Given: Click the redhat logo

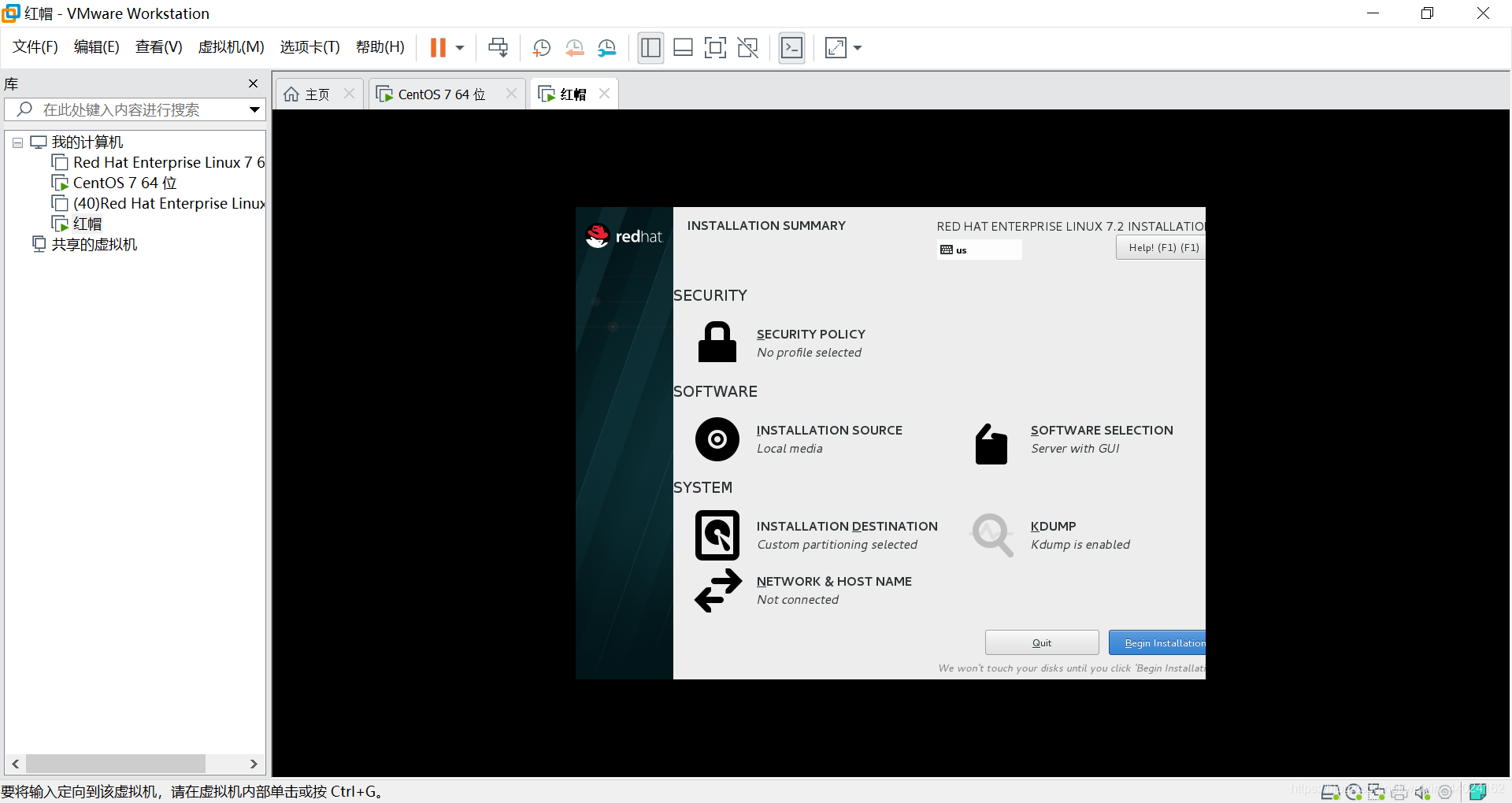Looking at the screenshot, I should pos(624,235).
